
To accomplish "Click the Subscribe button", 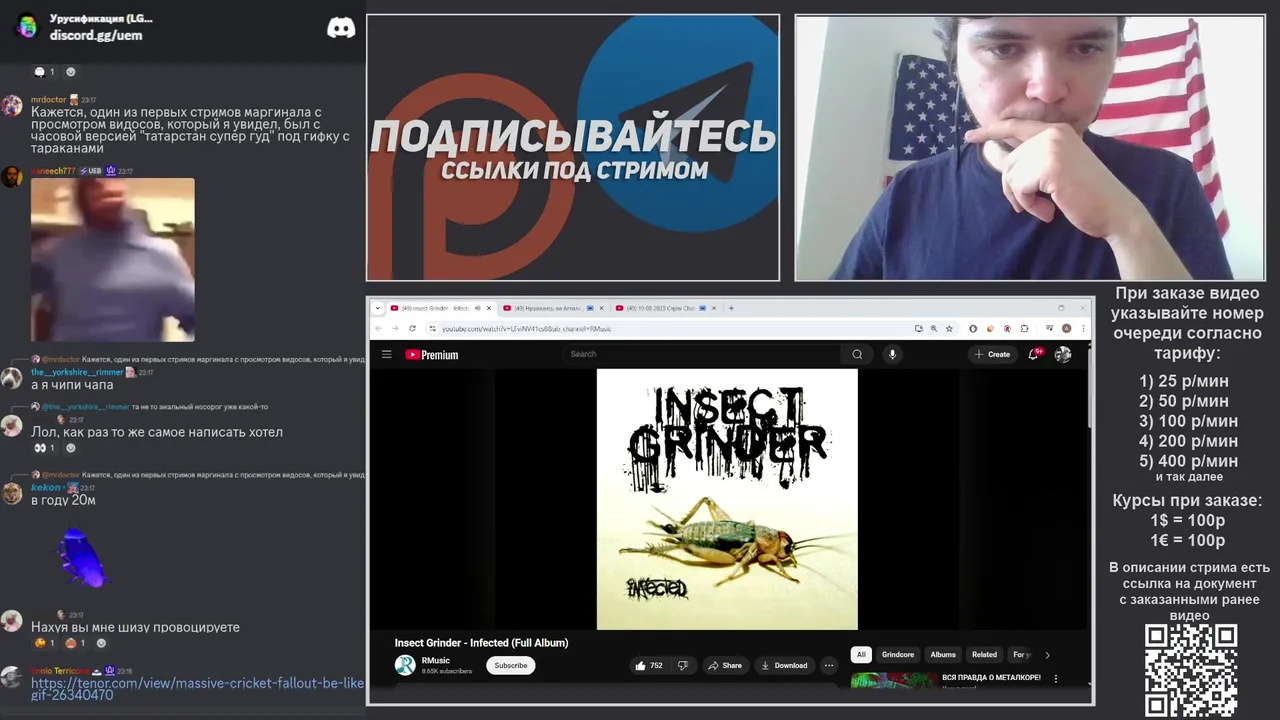I will click(511, 665).
